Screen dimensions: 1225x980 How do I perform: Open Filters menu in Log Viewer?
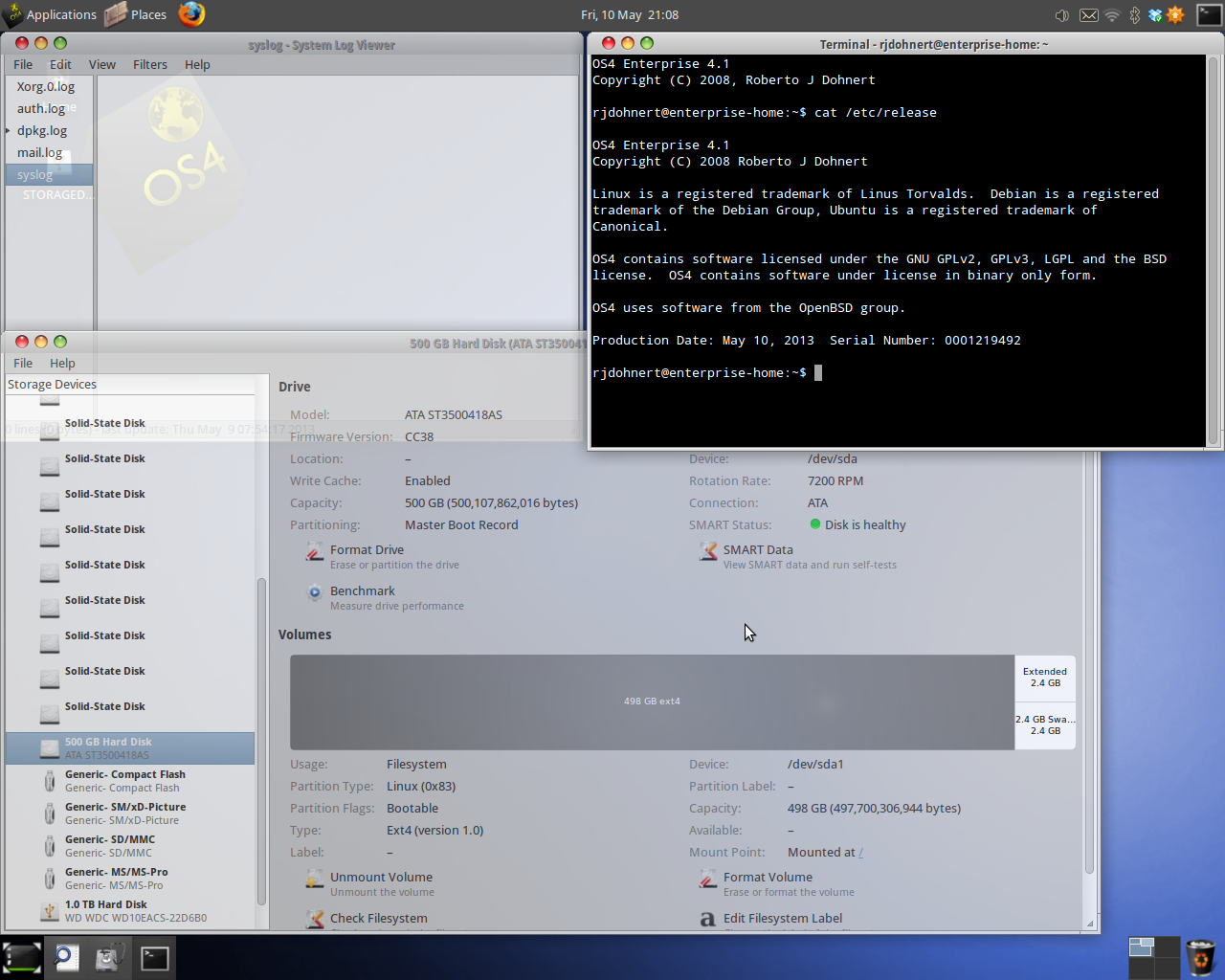[150, 65]
